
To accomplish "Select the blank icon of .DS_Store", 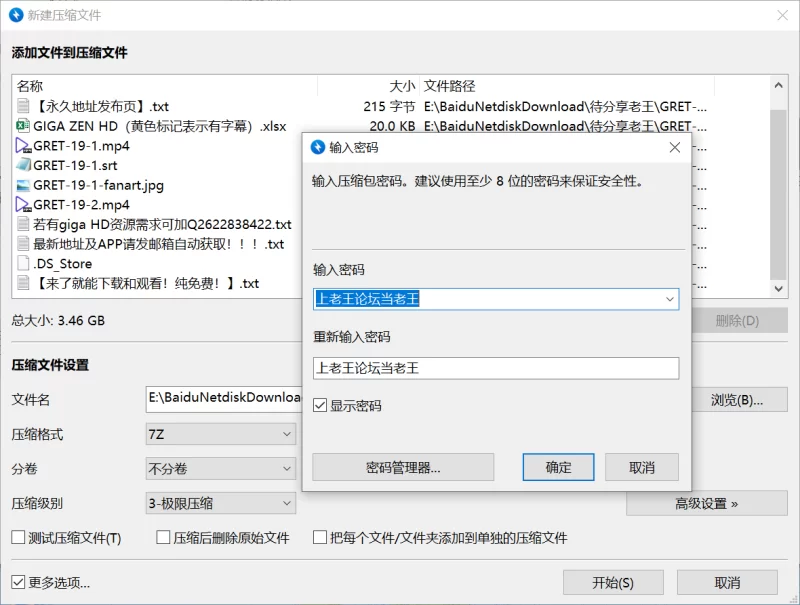I will 23,263.
